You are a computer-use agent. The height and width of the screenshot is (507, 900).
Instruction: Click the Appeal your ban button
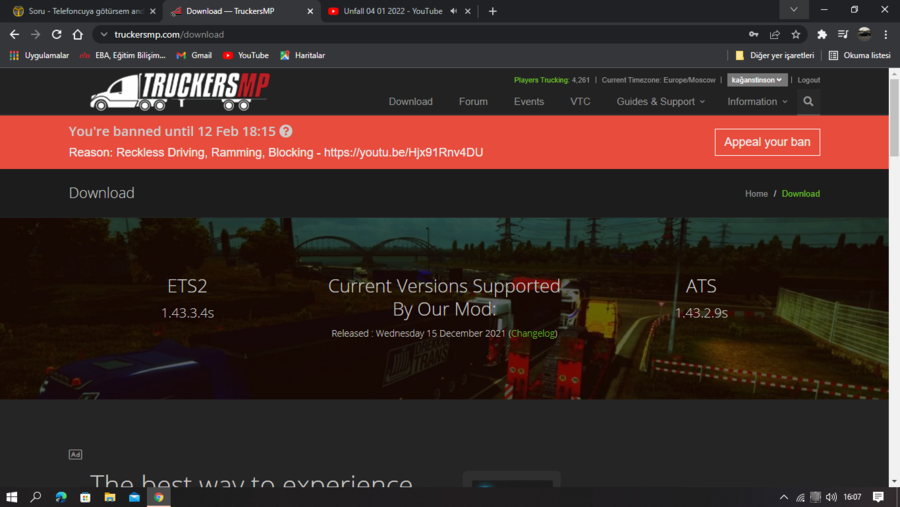point(767,142)
